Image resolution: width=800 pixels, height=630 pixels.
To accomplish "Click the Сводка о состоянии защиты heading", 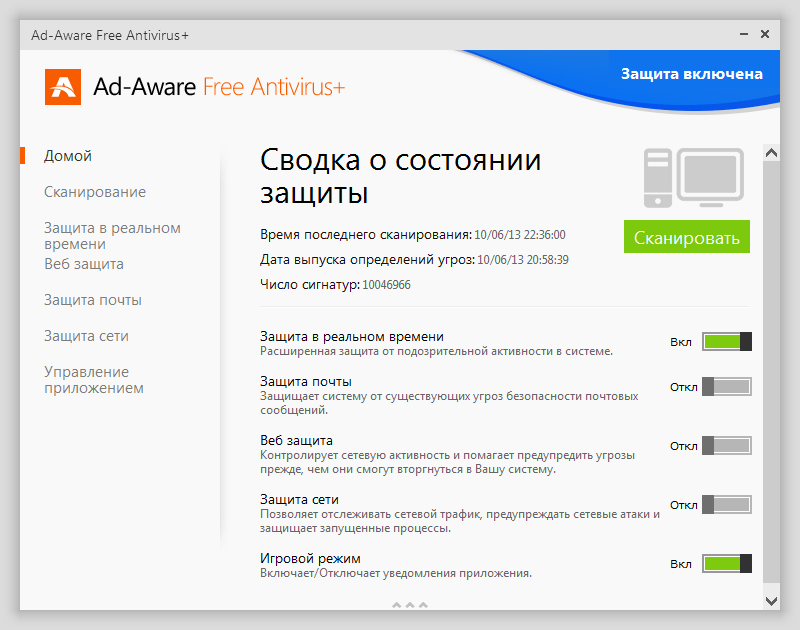I will 401,176.
